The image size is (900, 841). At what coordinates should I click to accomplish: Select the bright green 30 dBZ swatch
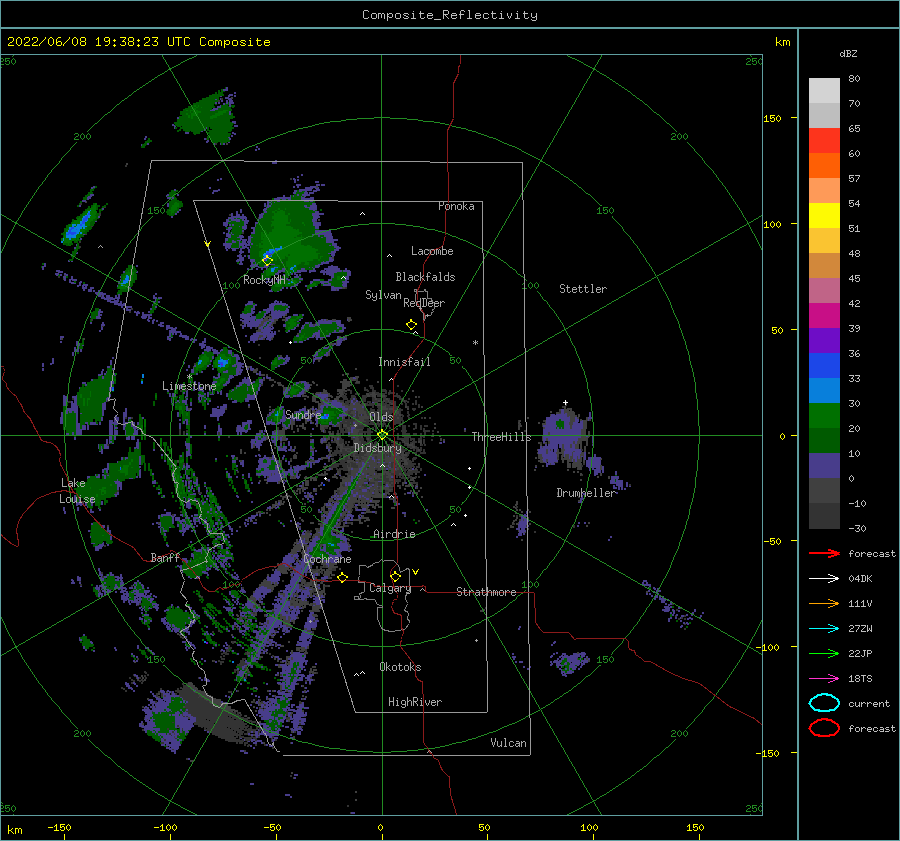824,416
